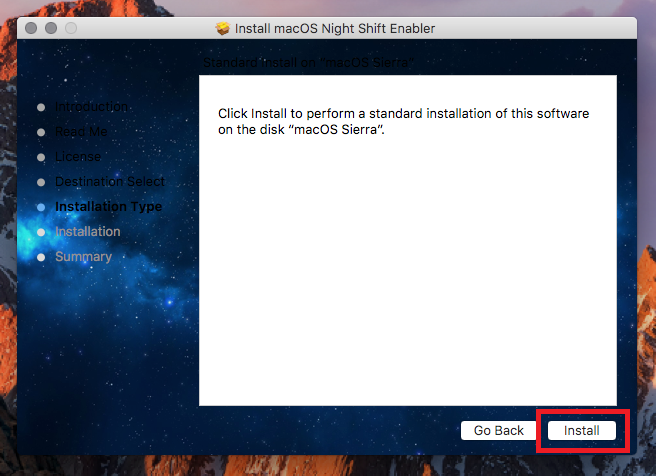The image size is (656, 476).
Task: Click the Go Back button
Action: [x=498, y=430]
